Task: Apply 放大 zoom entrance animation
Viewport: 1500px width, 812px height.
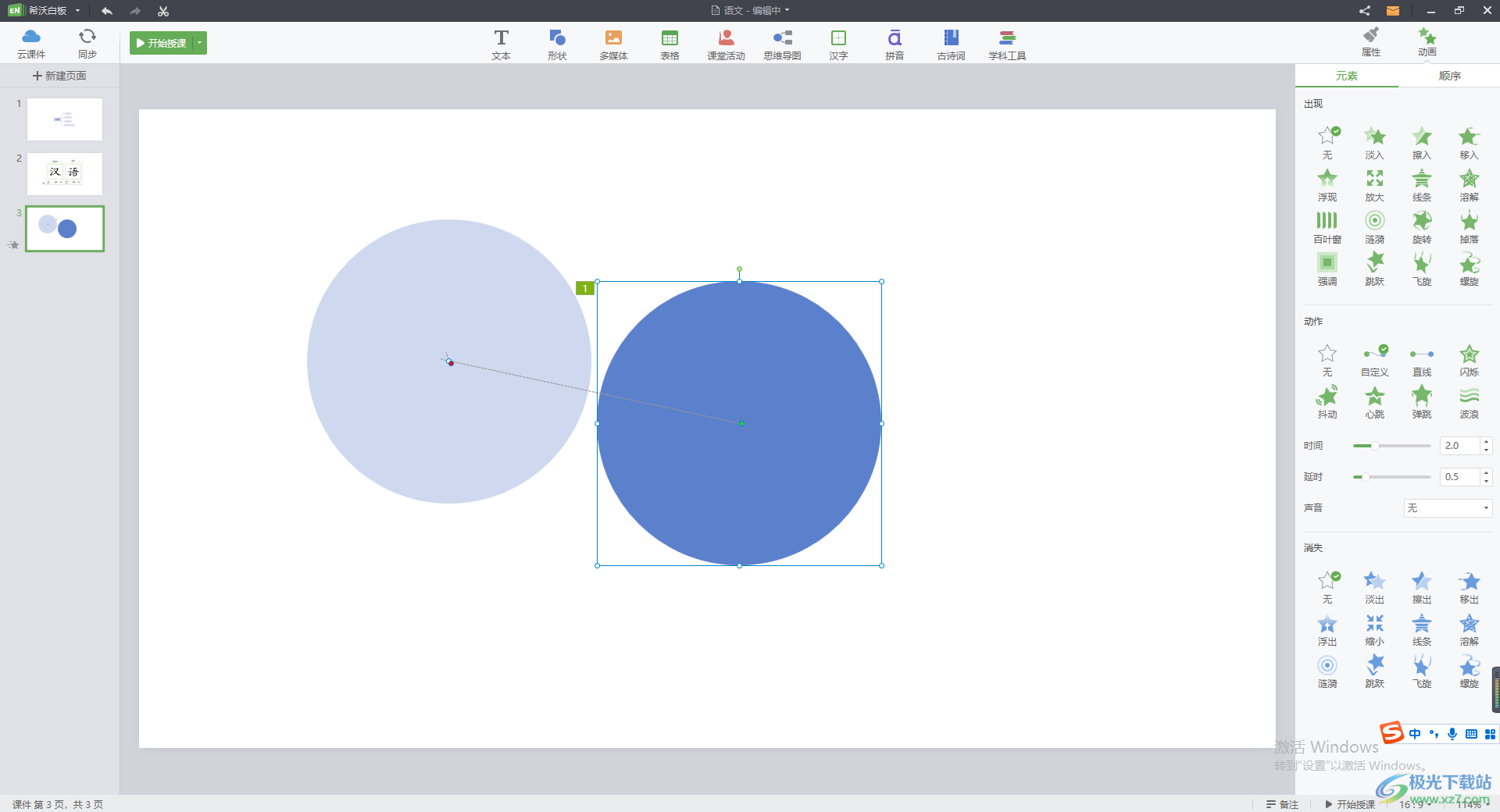Action: click(x=1374, y=185)
